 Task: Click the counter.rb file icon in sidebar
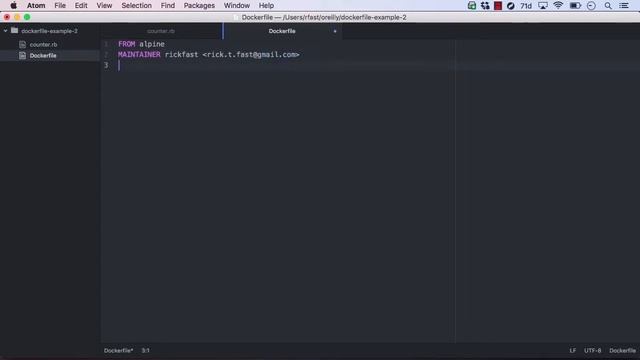[x=22, y=44]
